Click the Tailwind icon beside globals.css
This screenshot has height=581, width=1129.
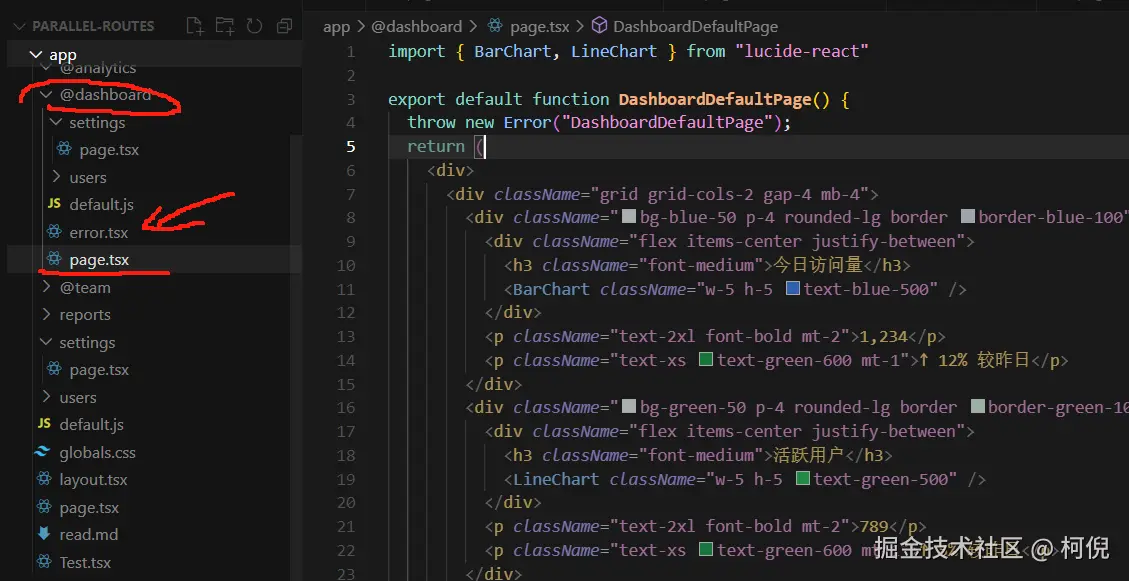(x=43, y=452)
